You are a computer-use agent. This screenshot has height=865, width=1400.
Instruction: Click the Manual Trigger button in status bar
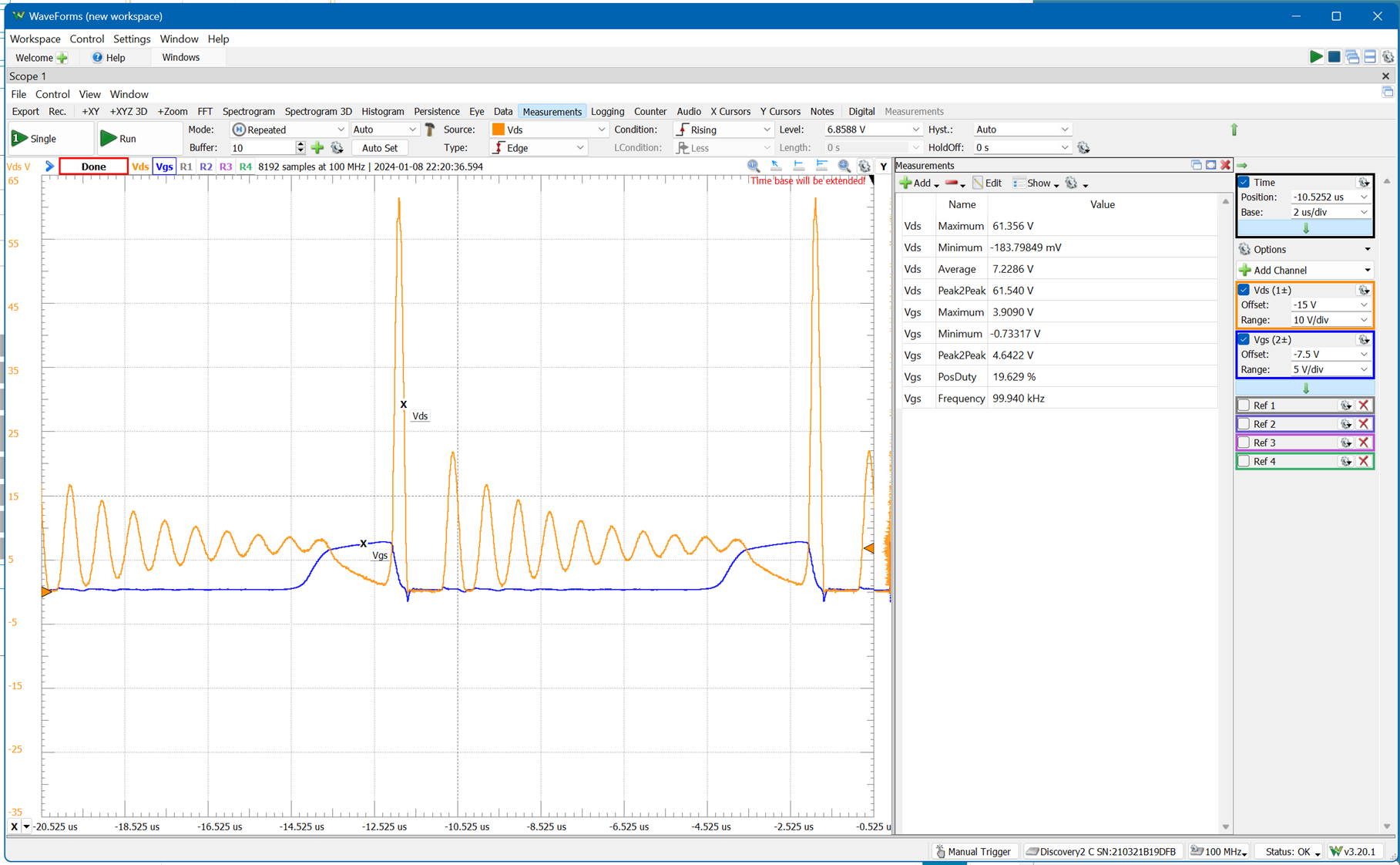pos(972,852)
